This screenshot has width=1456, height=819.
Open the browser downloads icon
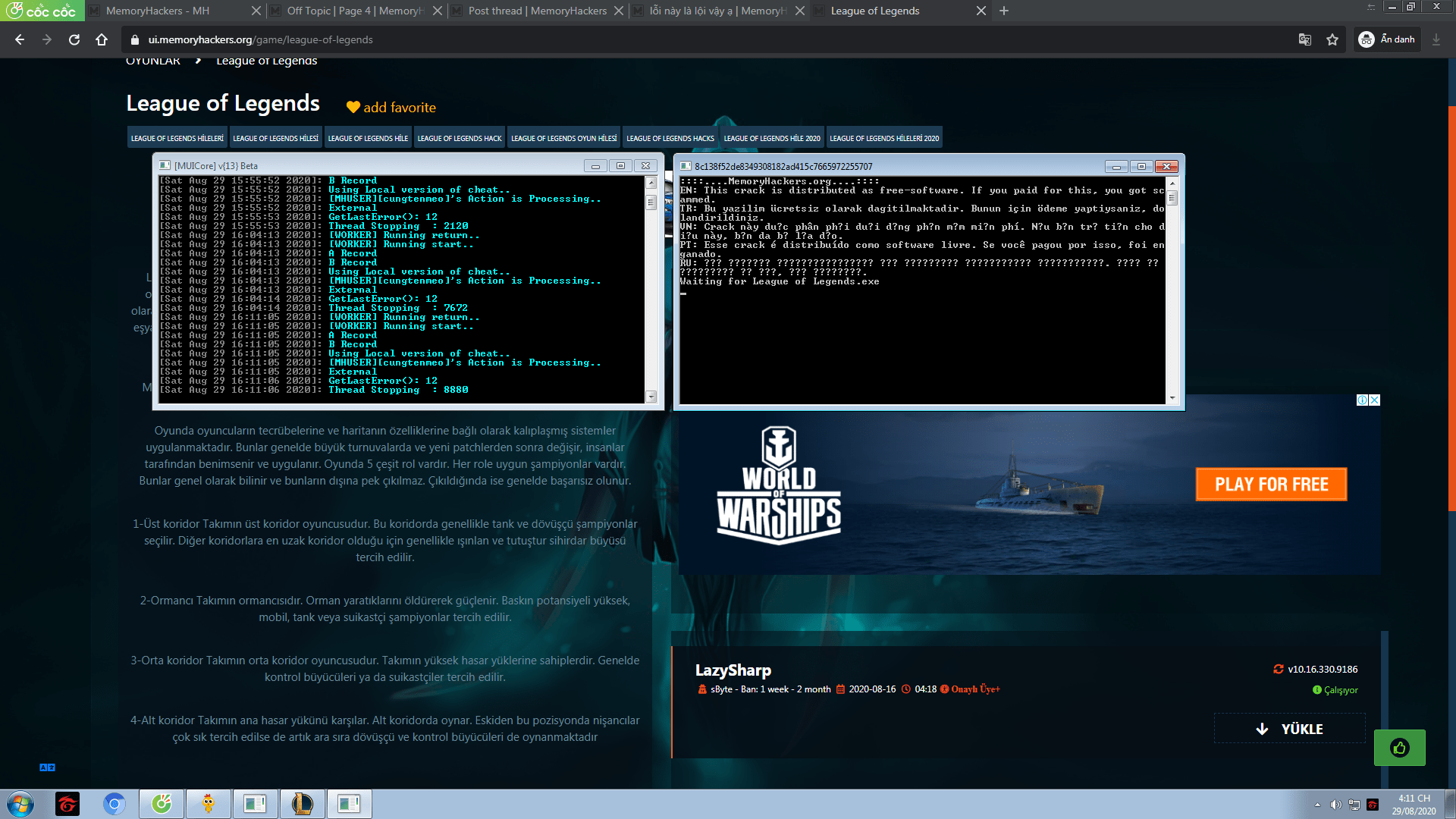pos(1436,39)
